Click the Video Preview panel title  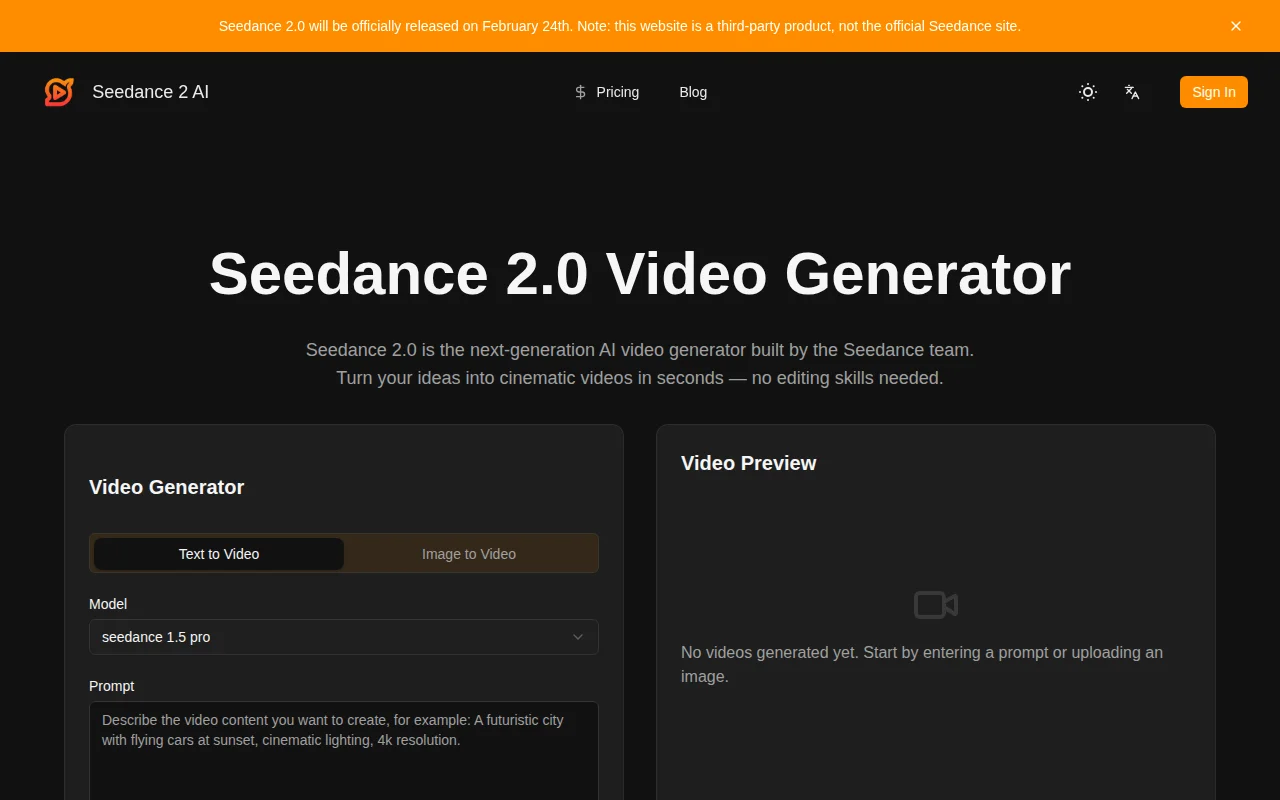(749, 463)
